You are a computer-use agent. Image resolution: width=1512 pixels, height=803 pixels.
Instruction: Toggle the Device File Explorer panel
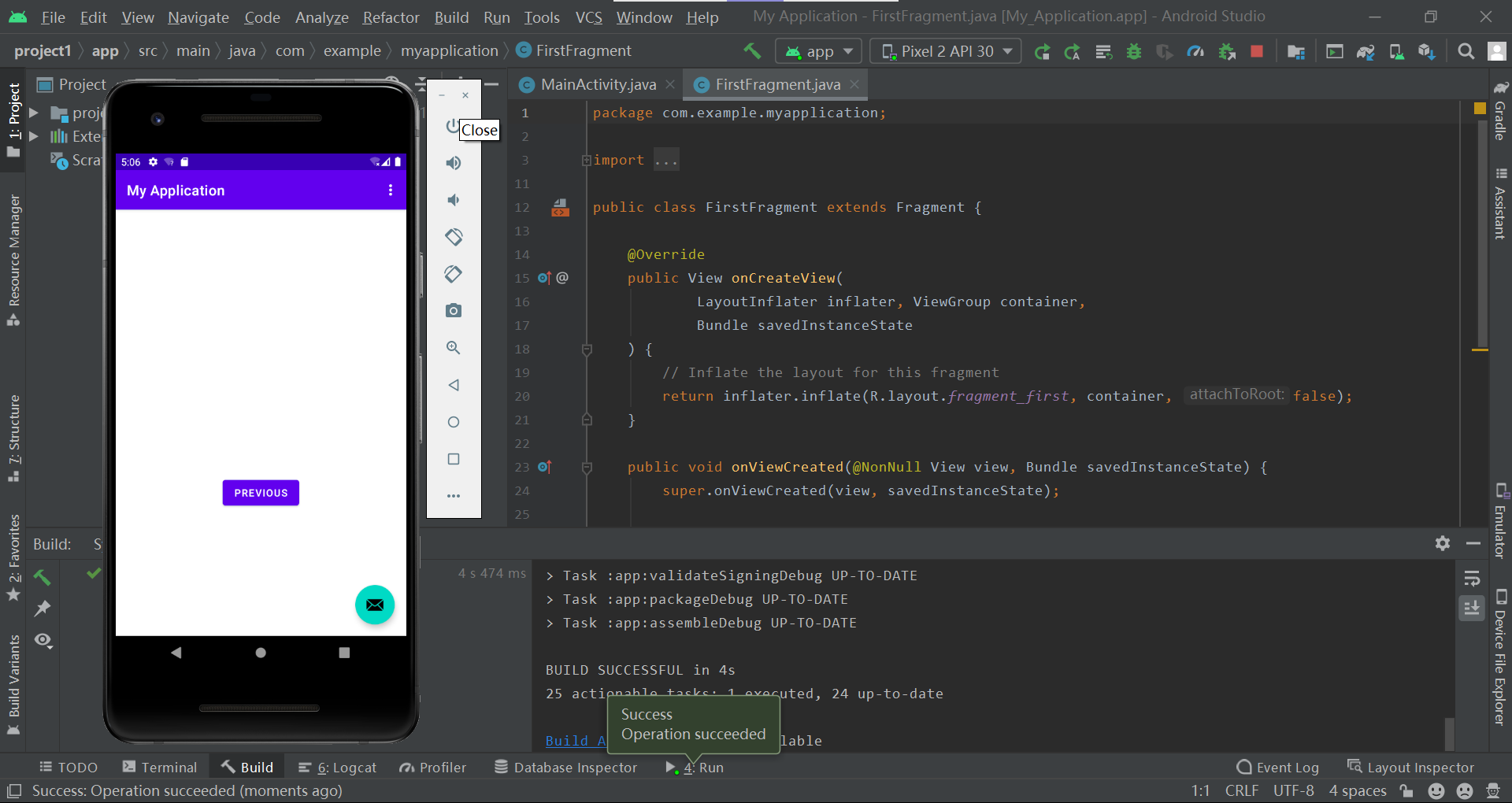coord(1500,657)
